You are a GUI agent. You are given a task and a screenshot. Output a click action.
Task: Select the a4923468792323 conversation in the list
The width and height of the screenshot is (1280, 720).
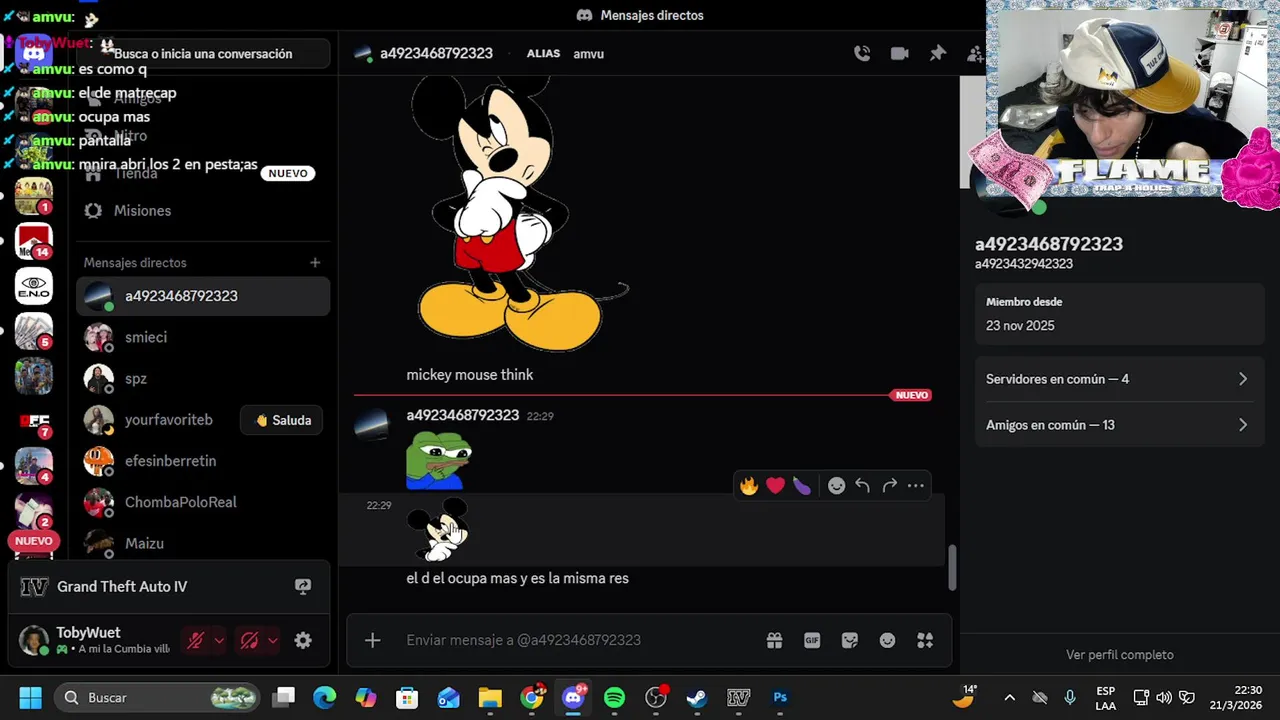coord(203,296)
